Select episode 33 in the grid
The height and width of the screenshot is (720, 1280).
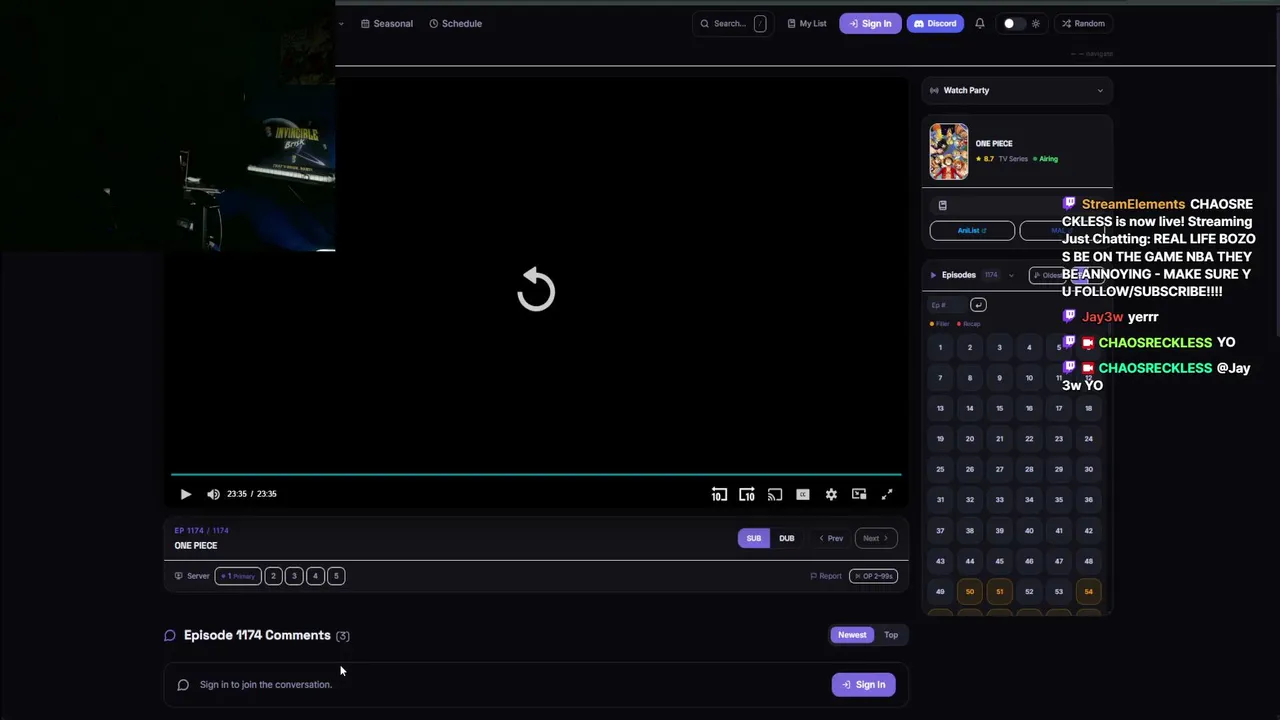(999, 500)
